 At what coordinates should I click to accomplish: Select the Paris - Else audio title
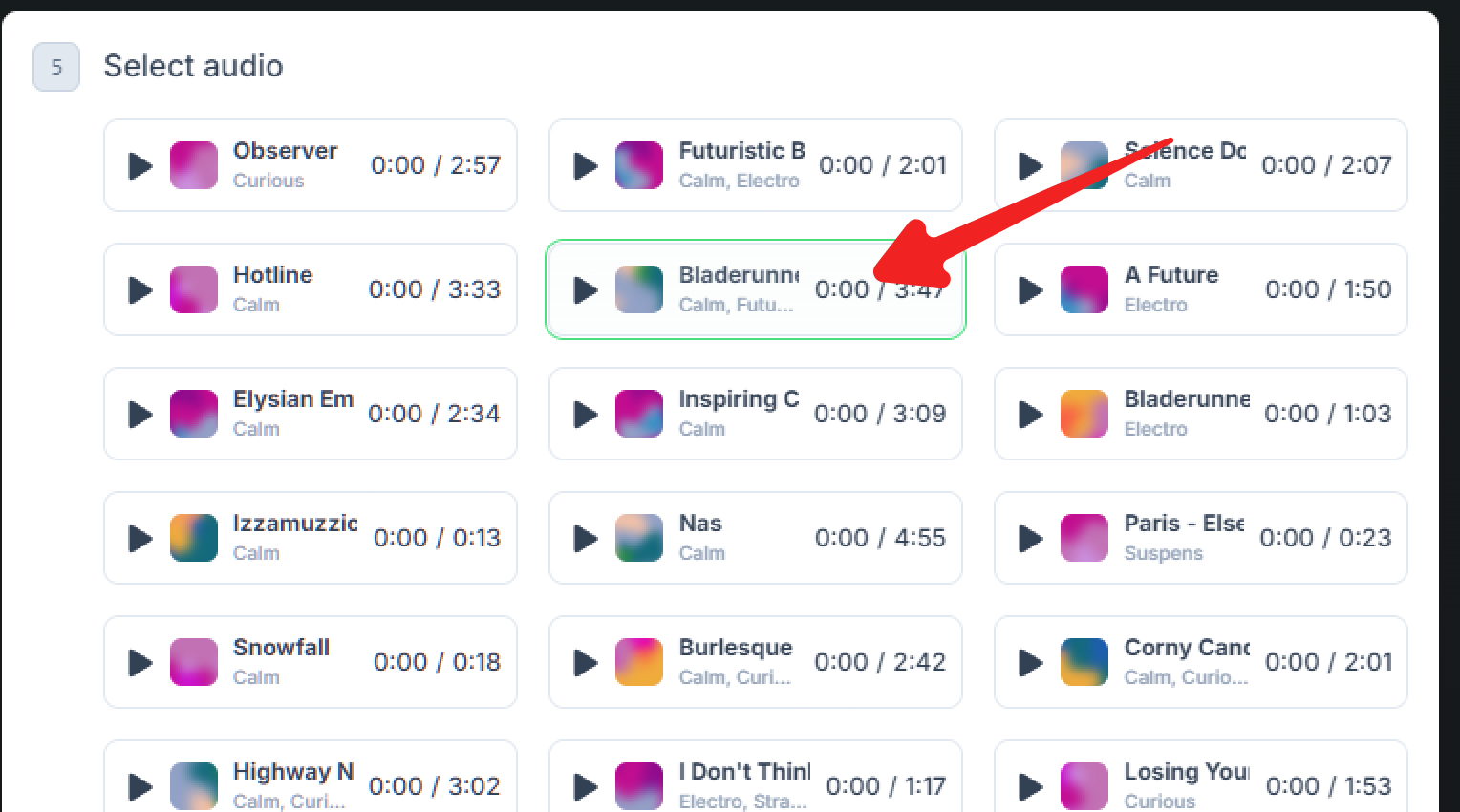tap(1184, 524)
